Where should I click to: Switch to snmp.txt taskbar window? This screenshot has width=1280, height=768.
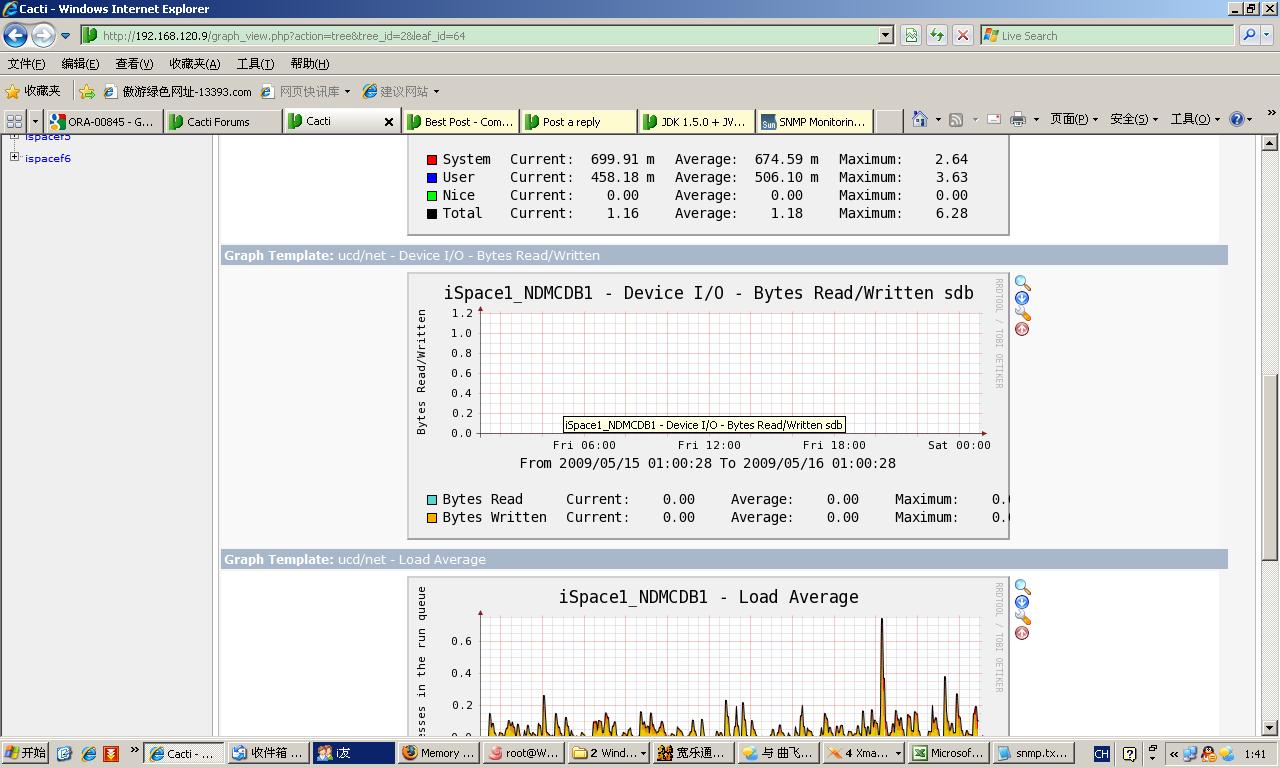(x=1033, y=753)
